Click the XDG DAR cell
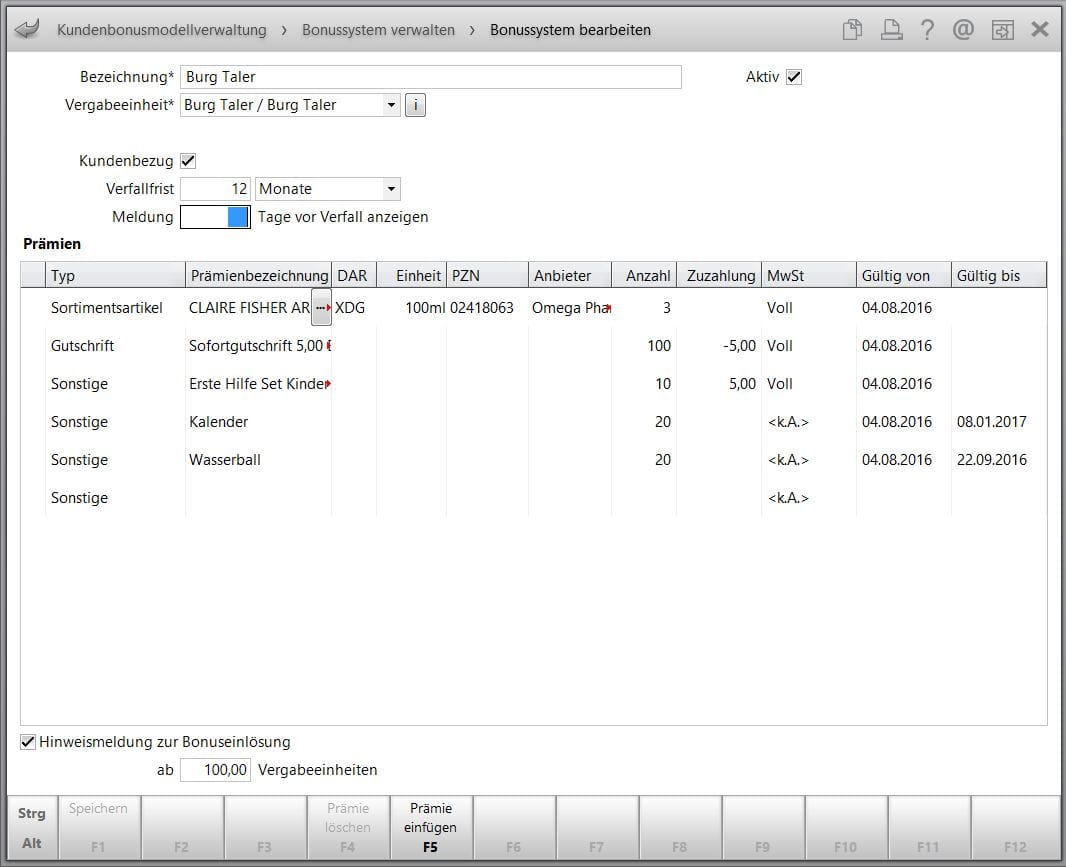 pos(350,308)
